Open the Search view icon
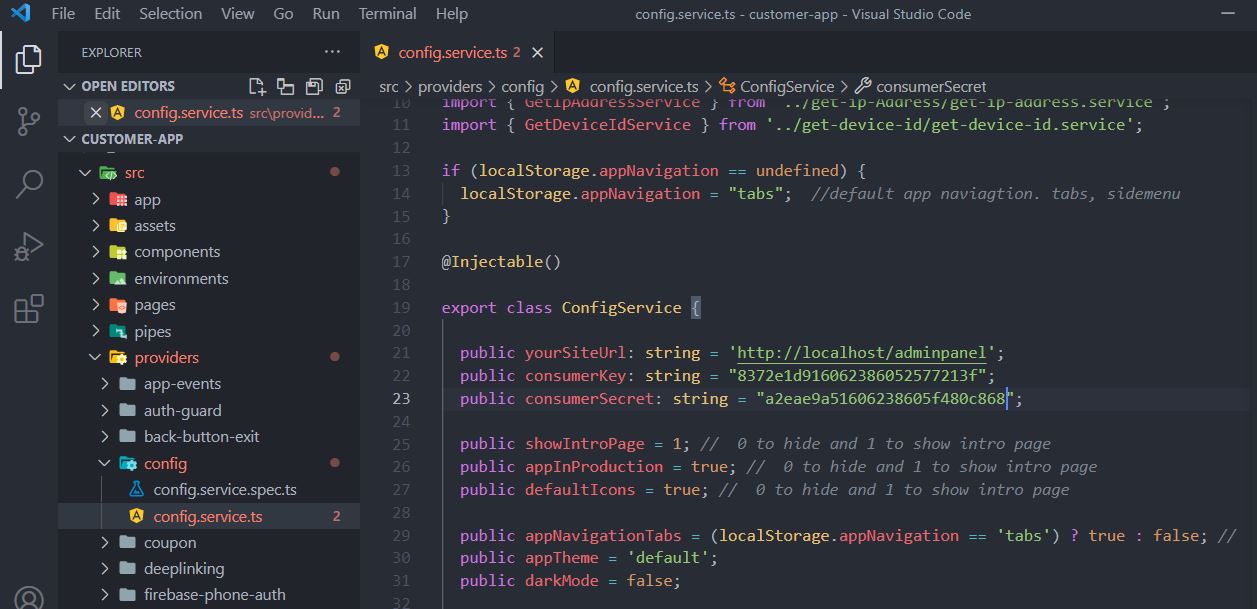 pos(29,183)
